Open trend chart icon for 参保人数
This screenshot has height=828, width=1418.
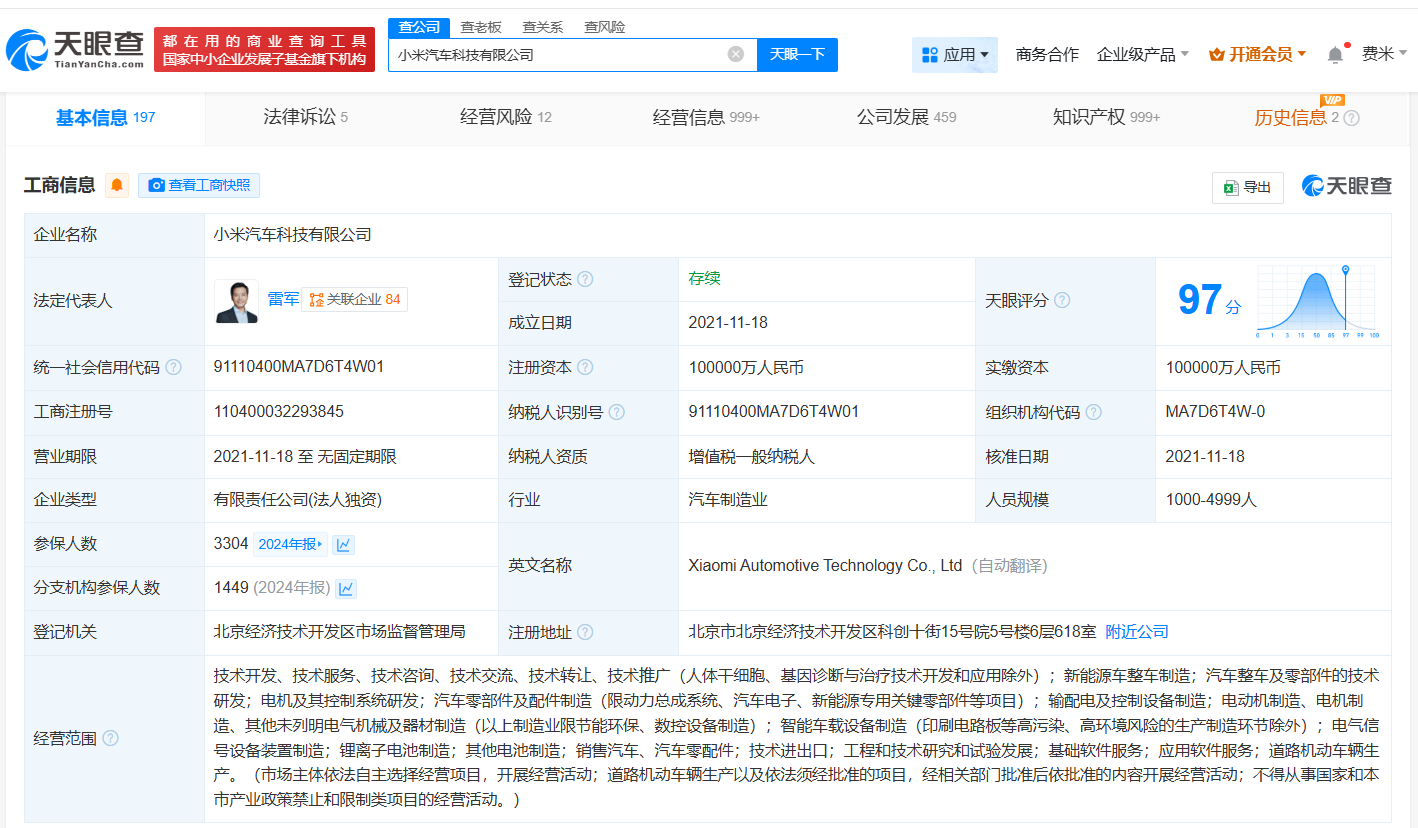point(344,544)
